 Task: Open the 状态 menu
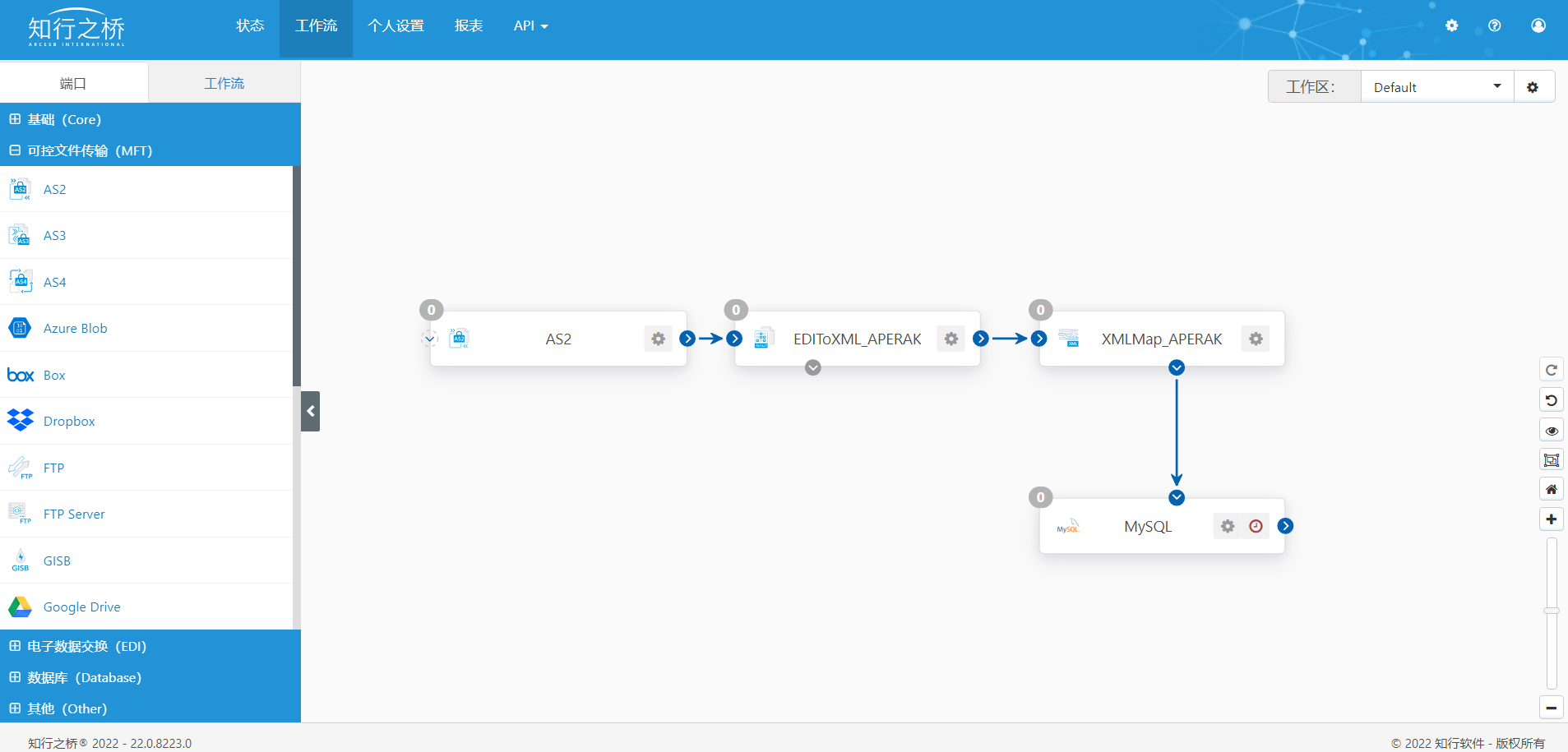250,26
